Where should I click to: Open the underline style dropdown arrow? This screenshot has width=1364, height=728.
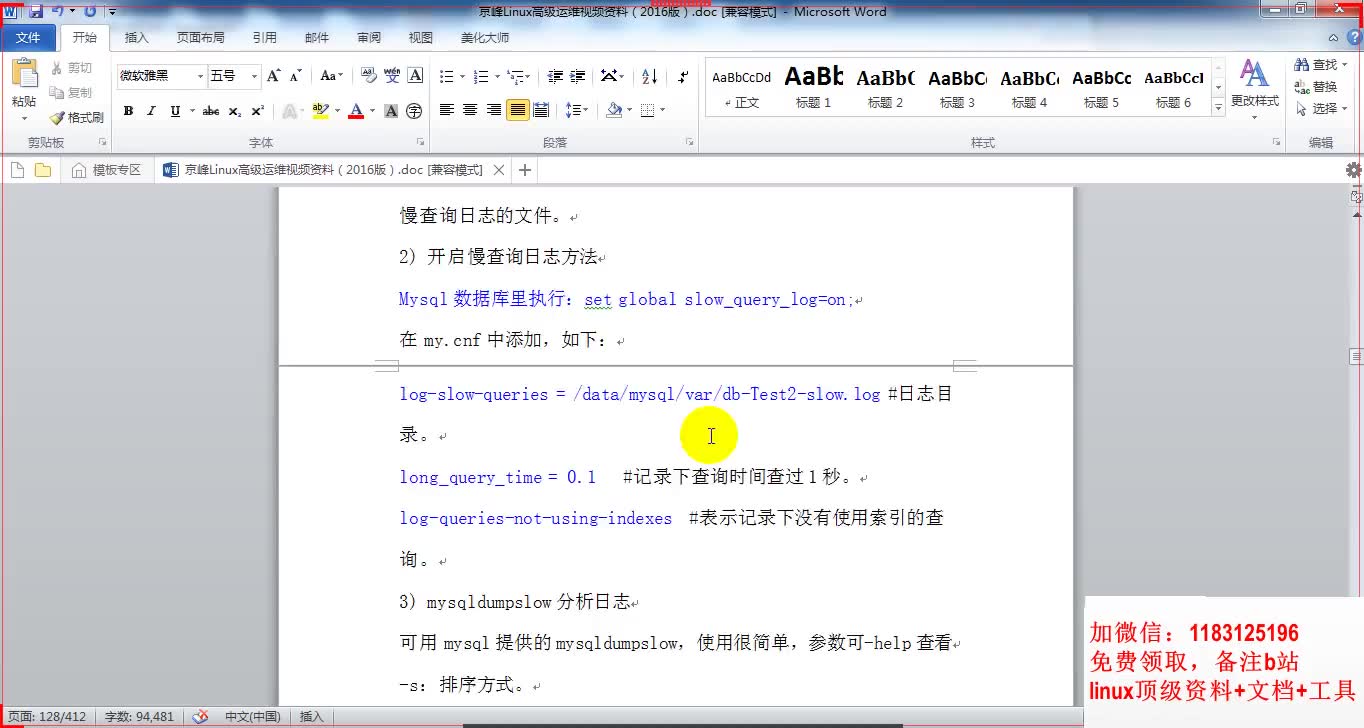pos(190,111)
